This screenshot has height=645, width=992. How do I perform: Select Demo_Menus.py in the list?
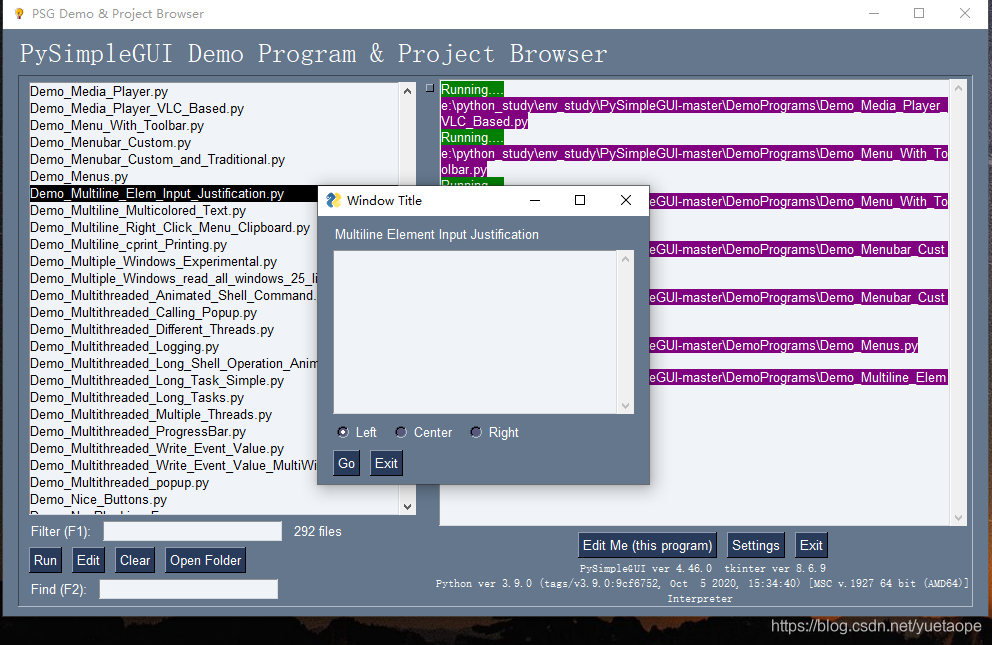click(x=214, y=177)
